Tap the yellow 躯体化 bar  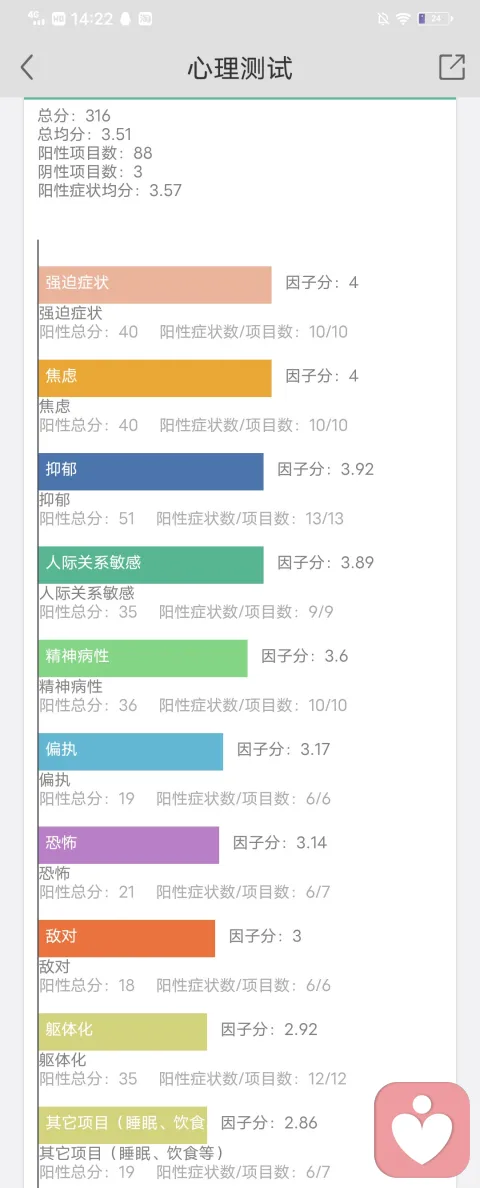click(123, 1031)
